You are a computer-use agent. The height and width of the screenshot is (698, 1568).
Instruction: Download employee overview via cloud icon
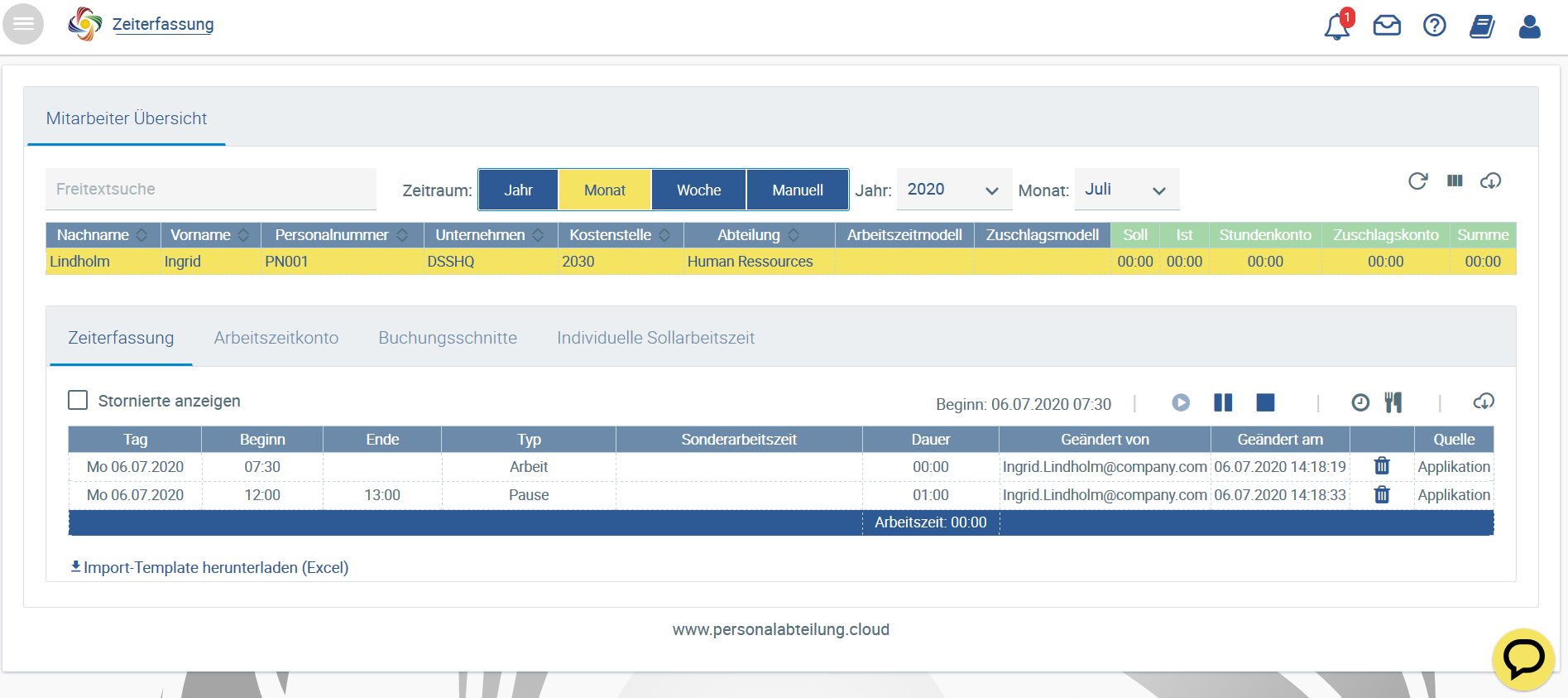(1491, 181)
